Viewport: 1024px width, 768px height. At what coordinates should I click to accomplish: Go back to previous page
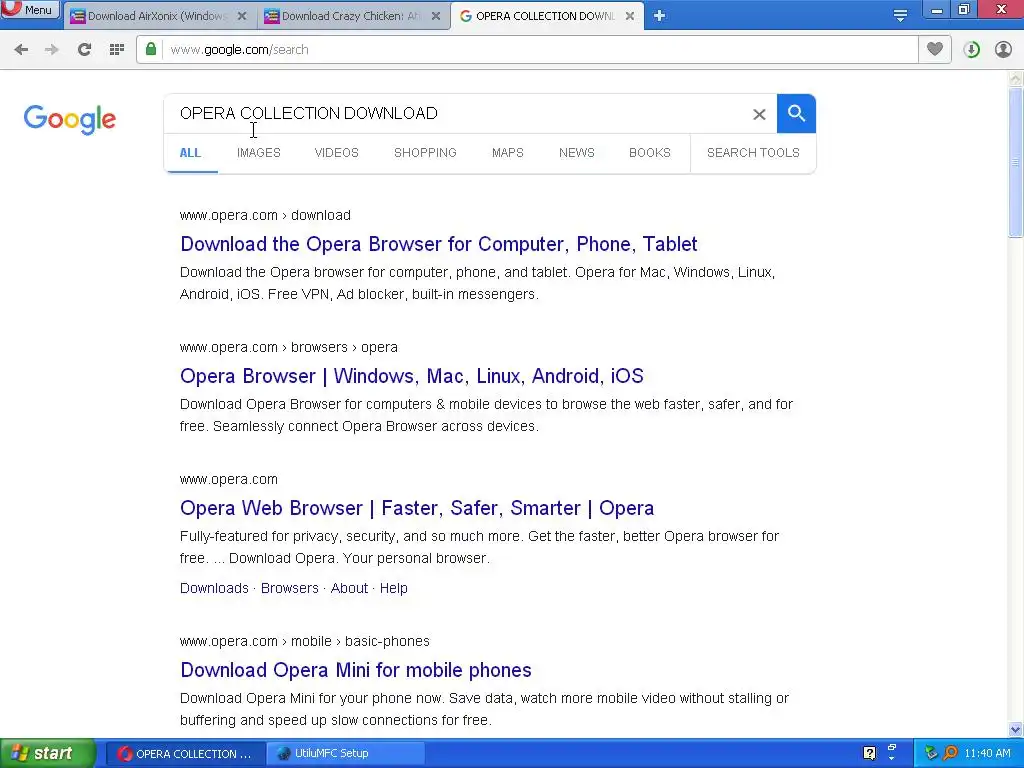pos(21,50)
